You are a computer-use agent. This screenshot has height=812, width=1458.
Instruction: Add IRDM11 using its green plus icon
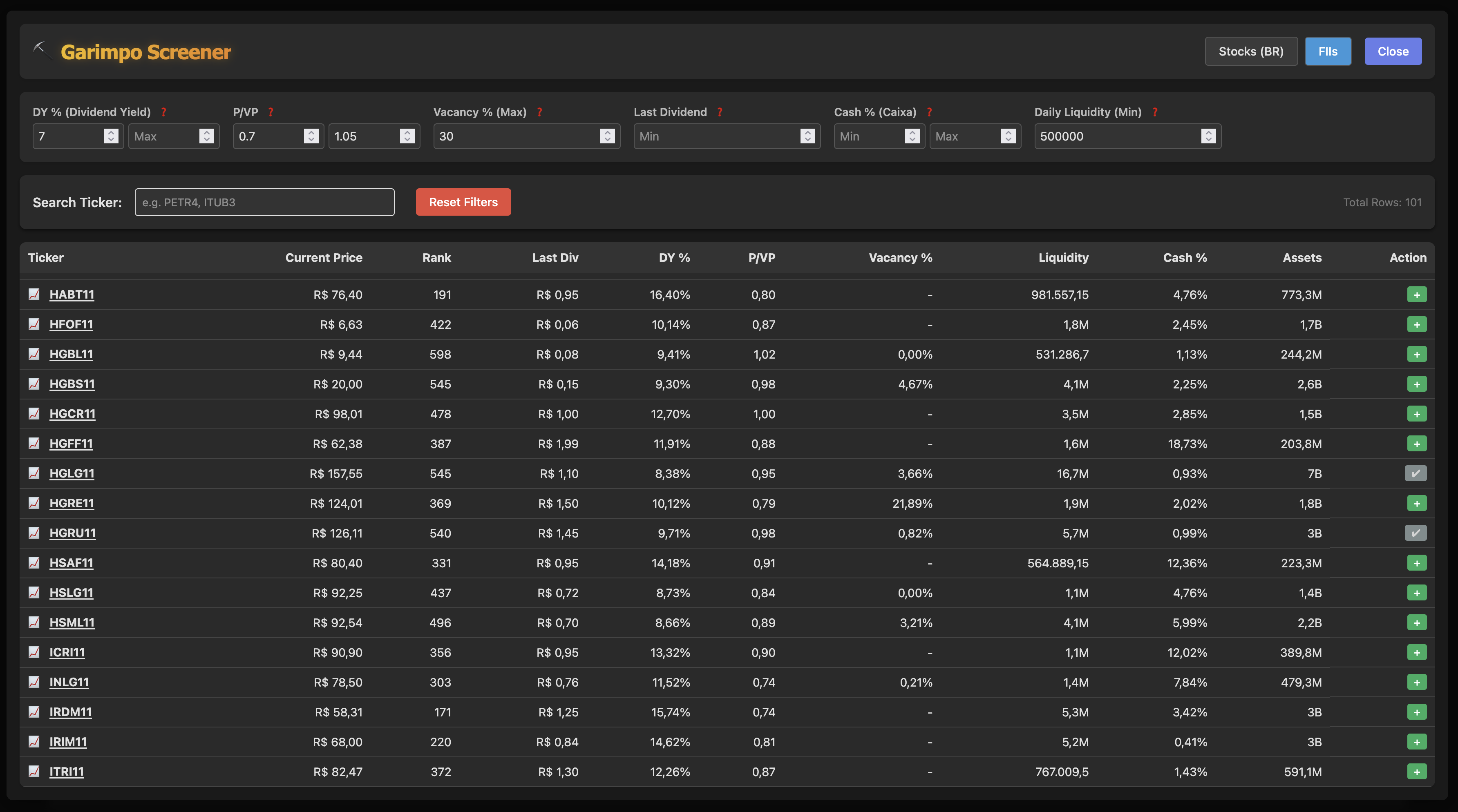(1416, 712)
